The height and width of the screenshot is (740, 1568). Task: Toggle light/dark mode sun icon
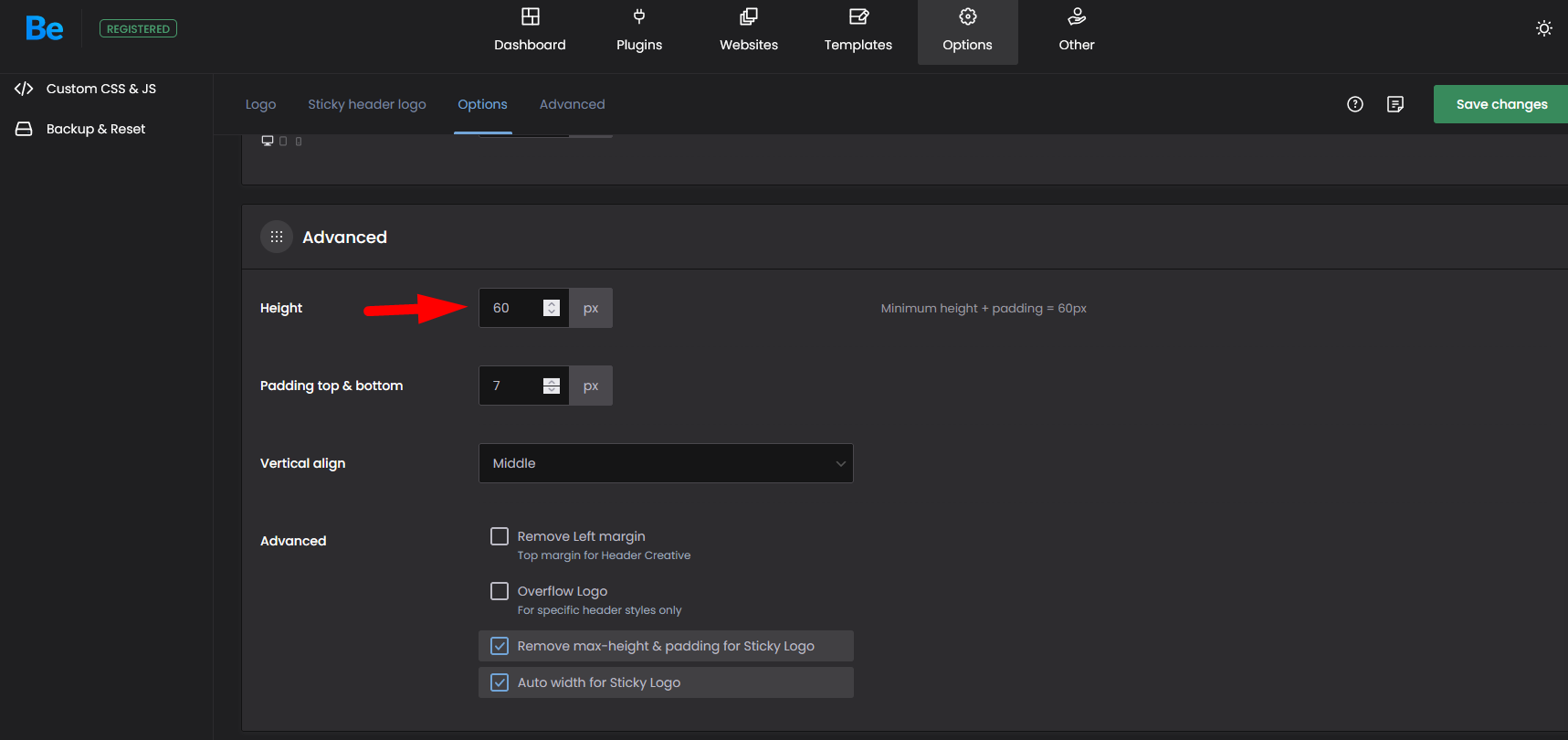point(1543,28)
